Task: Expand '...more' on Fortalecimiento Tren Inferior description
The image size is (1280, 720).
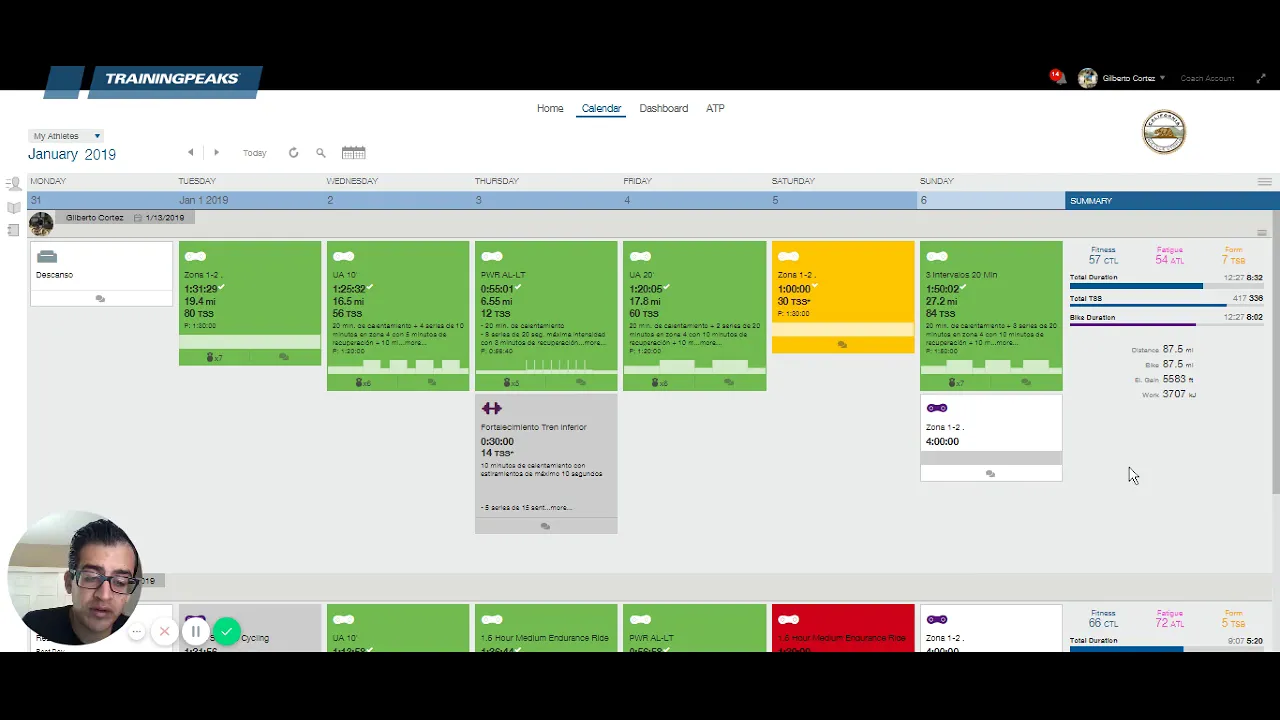Action: point(560,508)
